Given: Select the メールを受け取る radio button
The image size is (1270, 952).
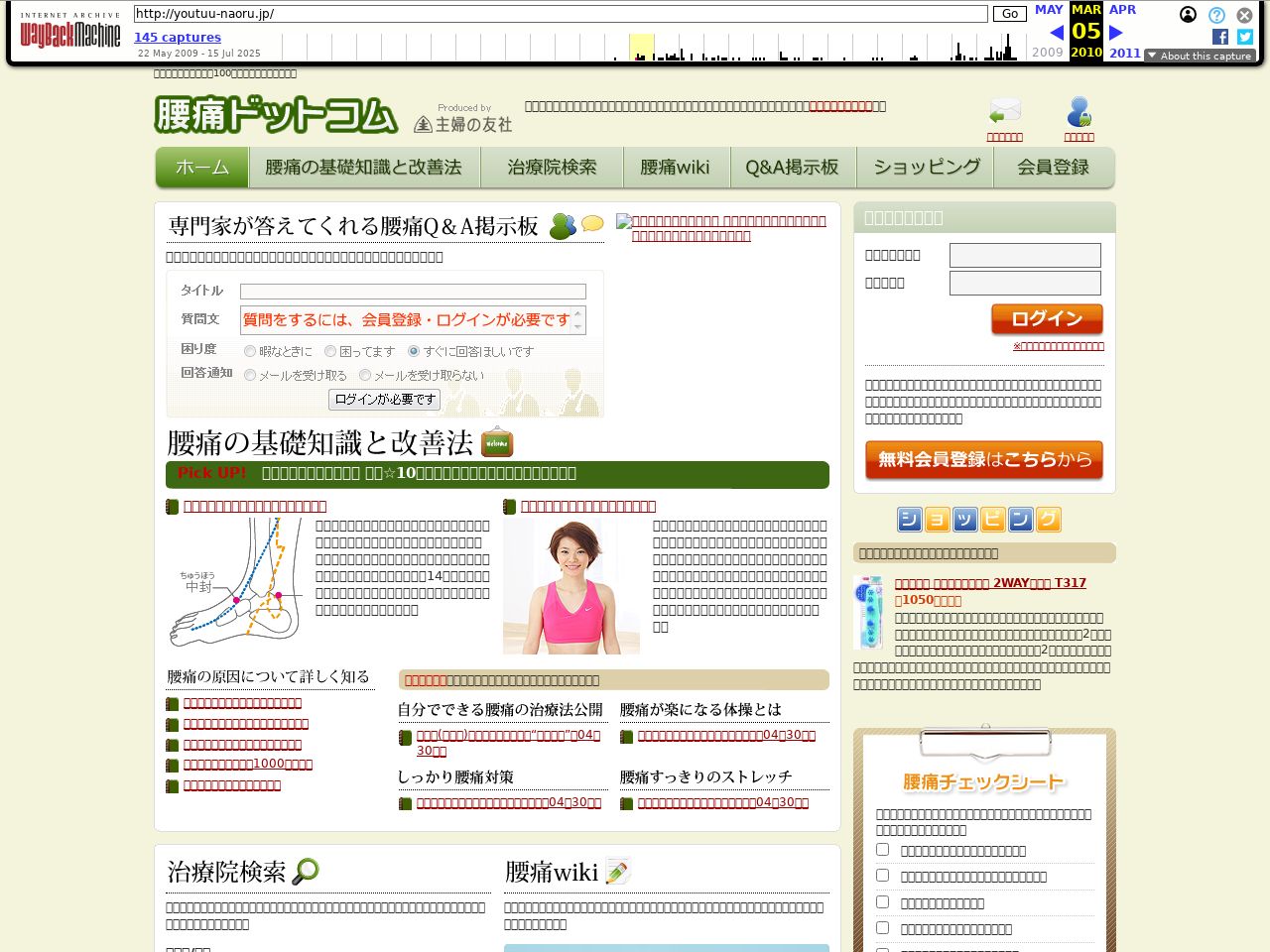Looking at the screenshot, I should 250,375.
